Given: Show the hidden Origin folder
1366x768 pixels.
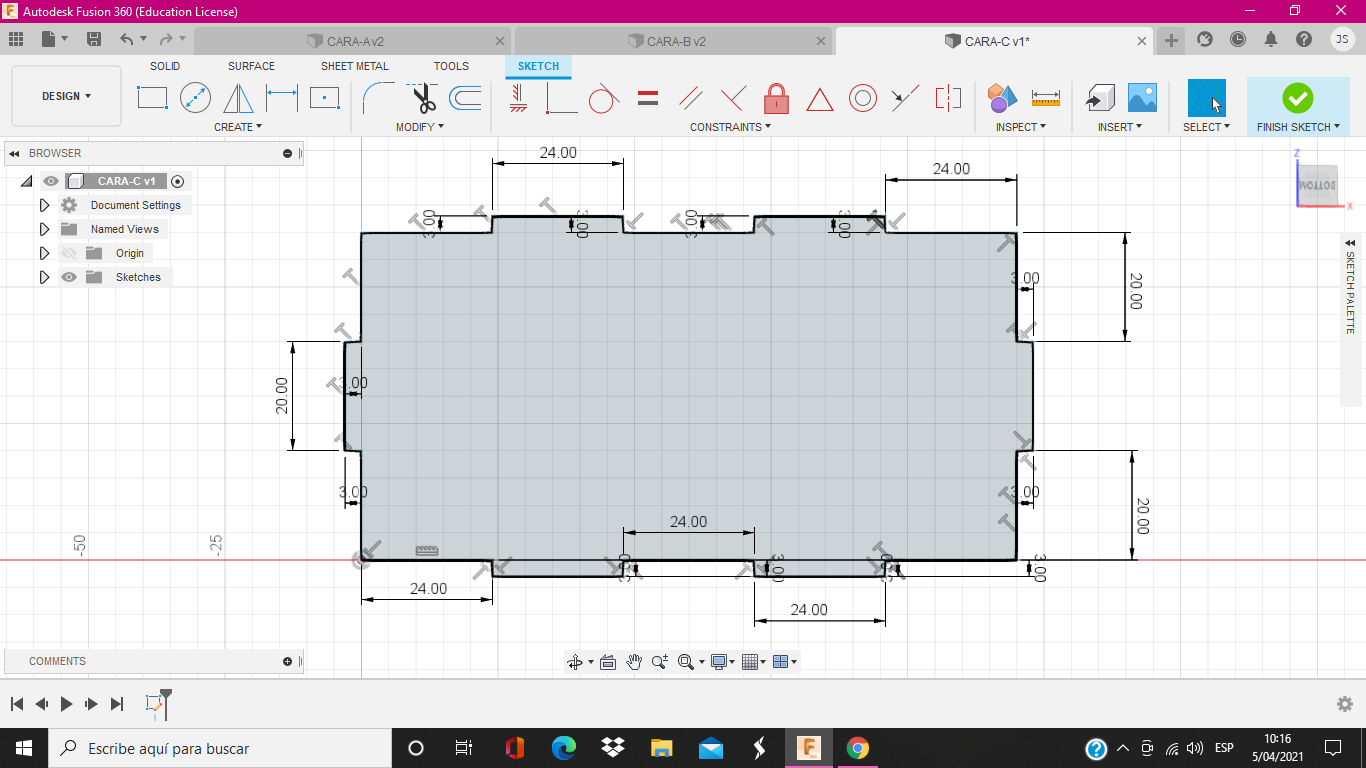Looking at the screenshot, I should tap(69, 253).
